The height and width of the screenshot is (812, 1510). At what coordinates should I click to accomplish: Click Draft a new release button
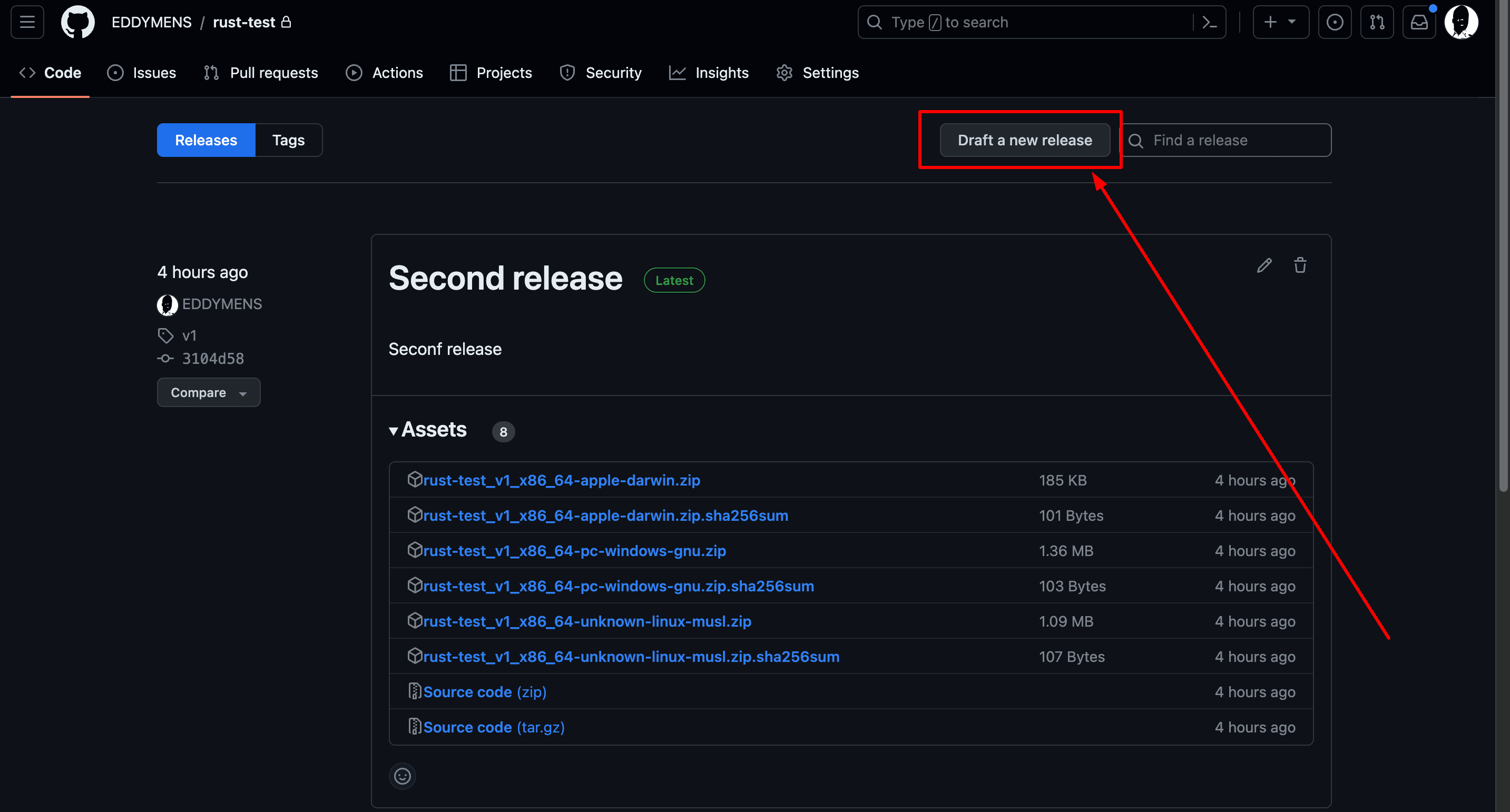tap(1024, 140)
